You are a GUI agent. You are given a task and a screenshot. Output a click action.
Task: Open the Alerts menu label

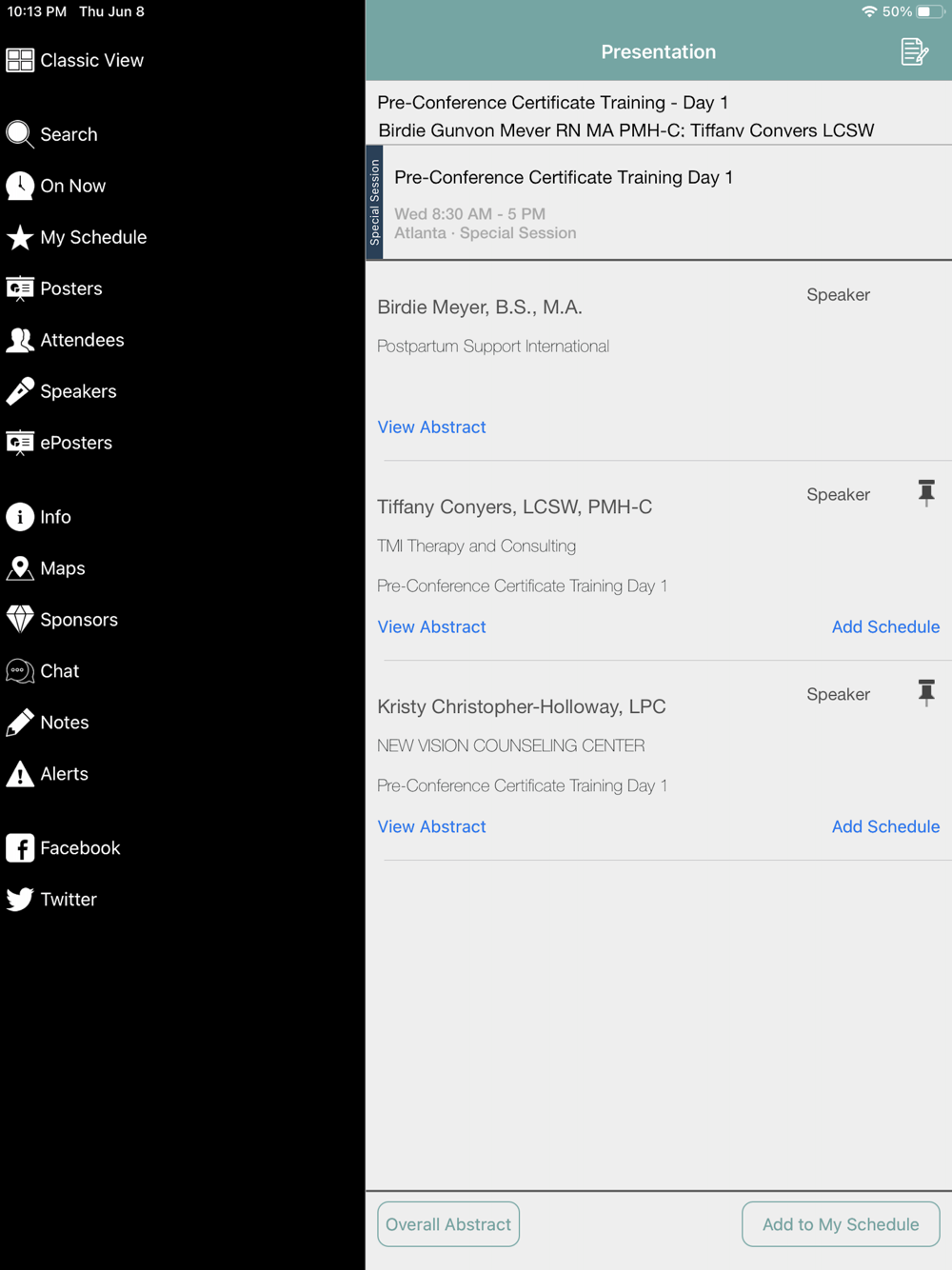point(64,774)
